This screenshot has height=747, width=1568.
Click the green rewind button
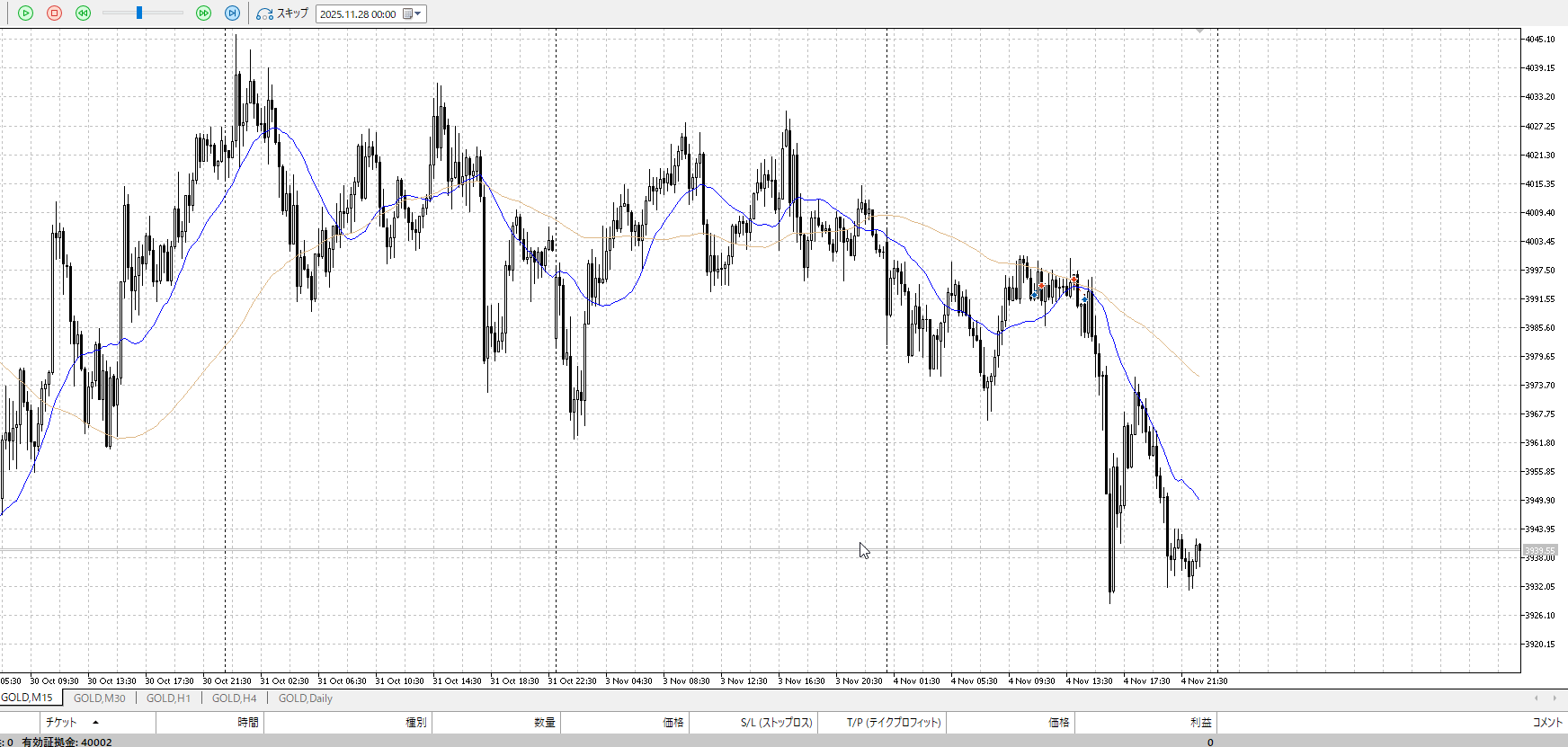pos(84,13)
